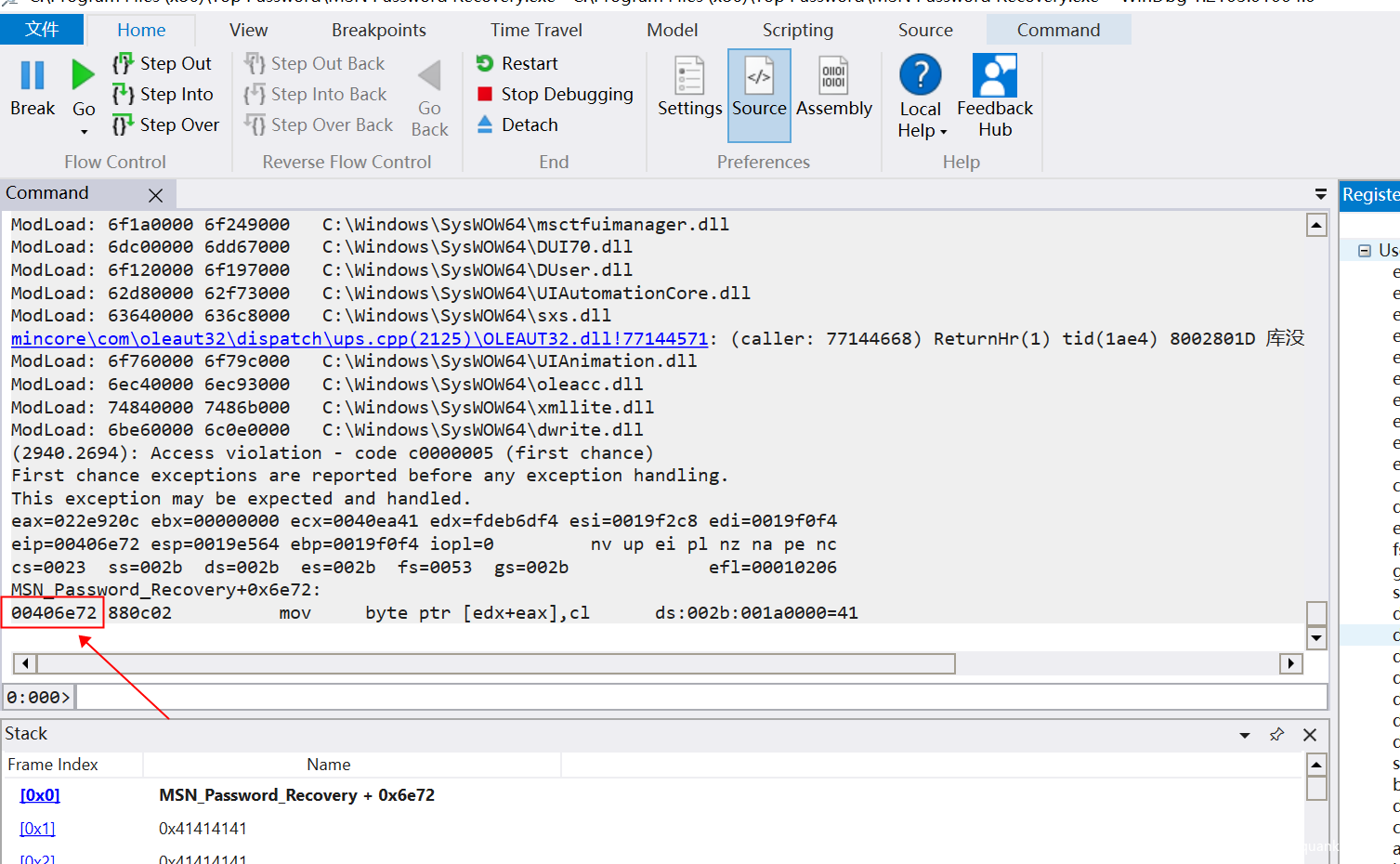Click the command horizontal scrollbar thumb
The image size is (1400, 864).
(494, 663)
